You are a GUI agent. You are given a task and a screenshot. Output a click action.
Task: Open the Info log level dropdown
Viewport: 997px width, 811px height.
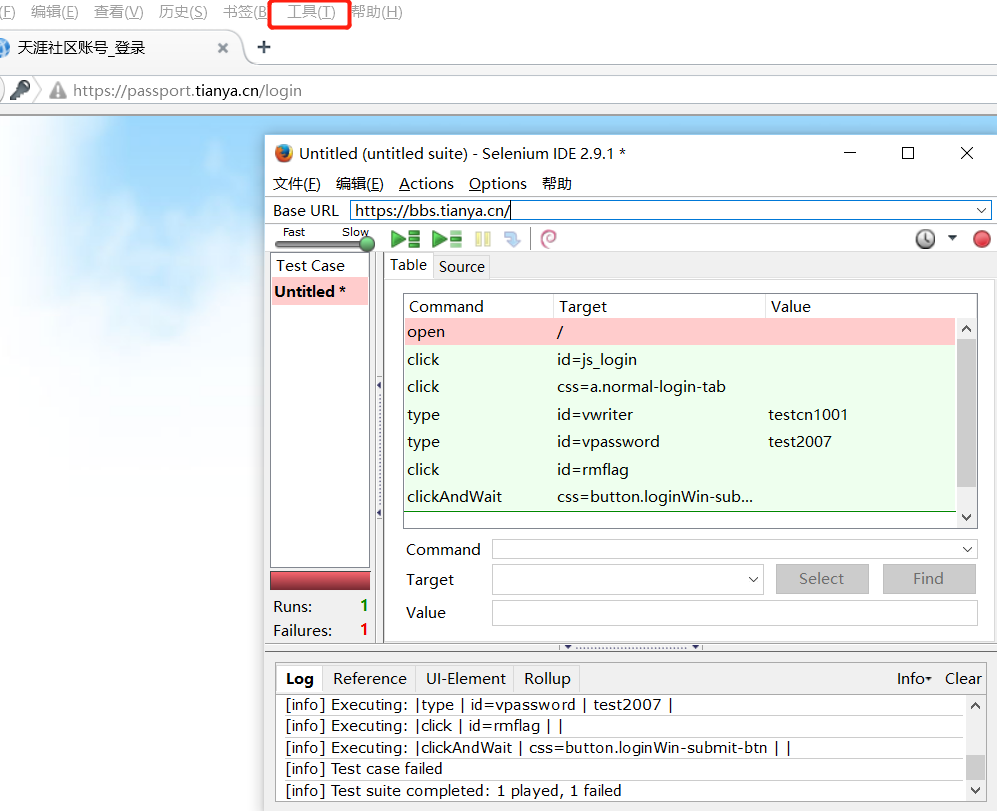(x=914, y=679)
